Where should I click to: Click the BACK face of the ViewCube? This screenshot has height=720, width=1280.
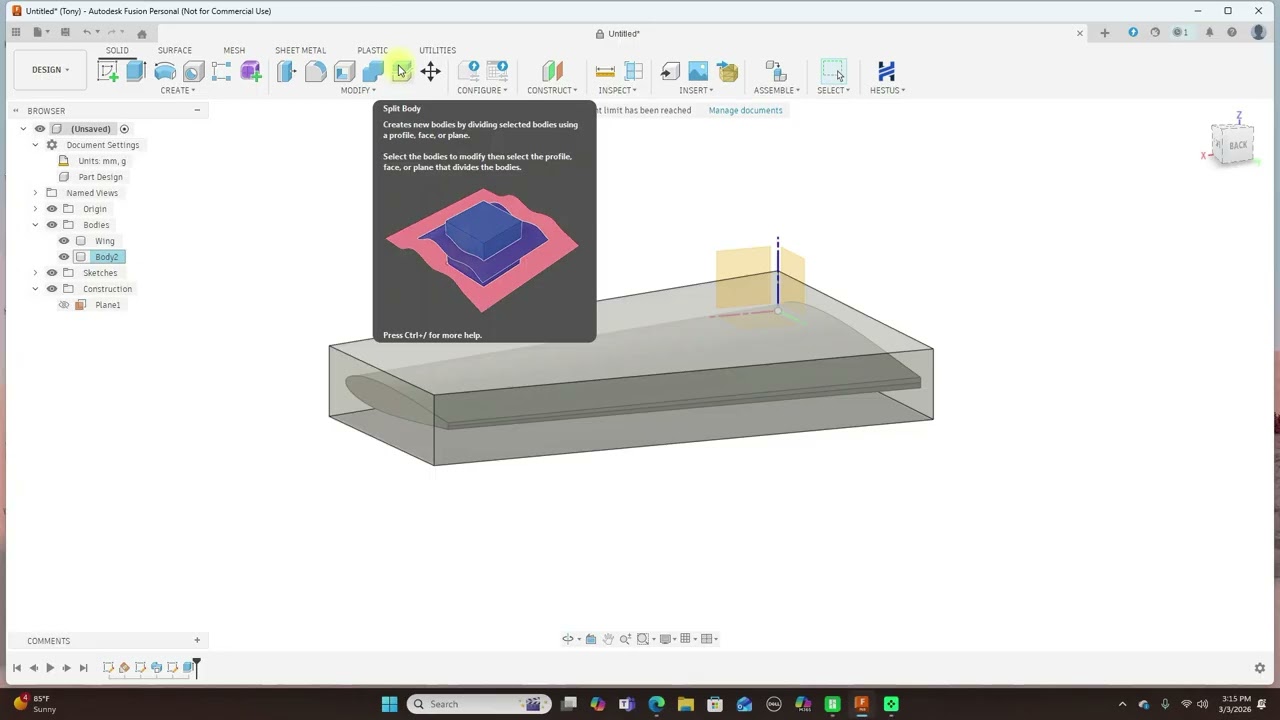(1238, 146)
